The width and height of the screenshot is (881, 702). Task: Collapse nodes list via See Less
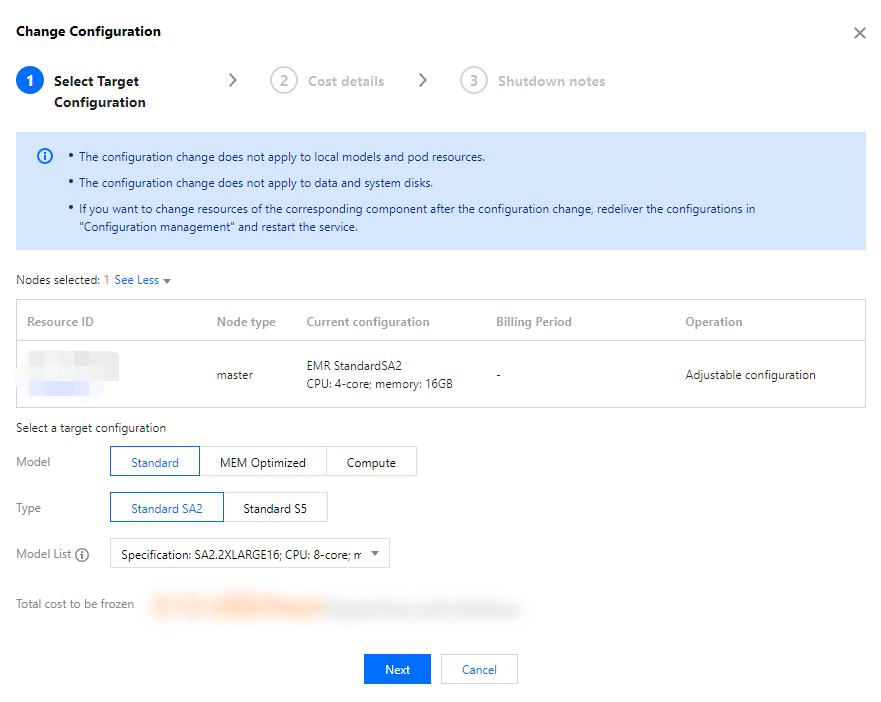[136, 280]
